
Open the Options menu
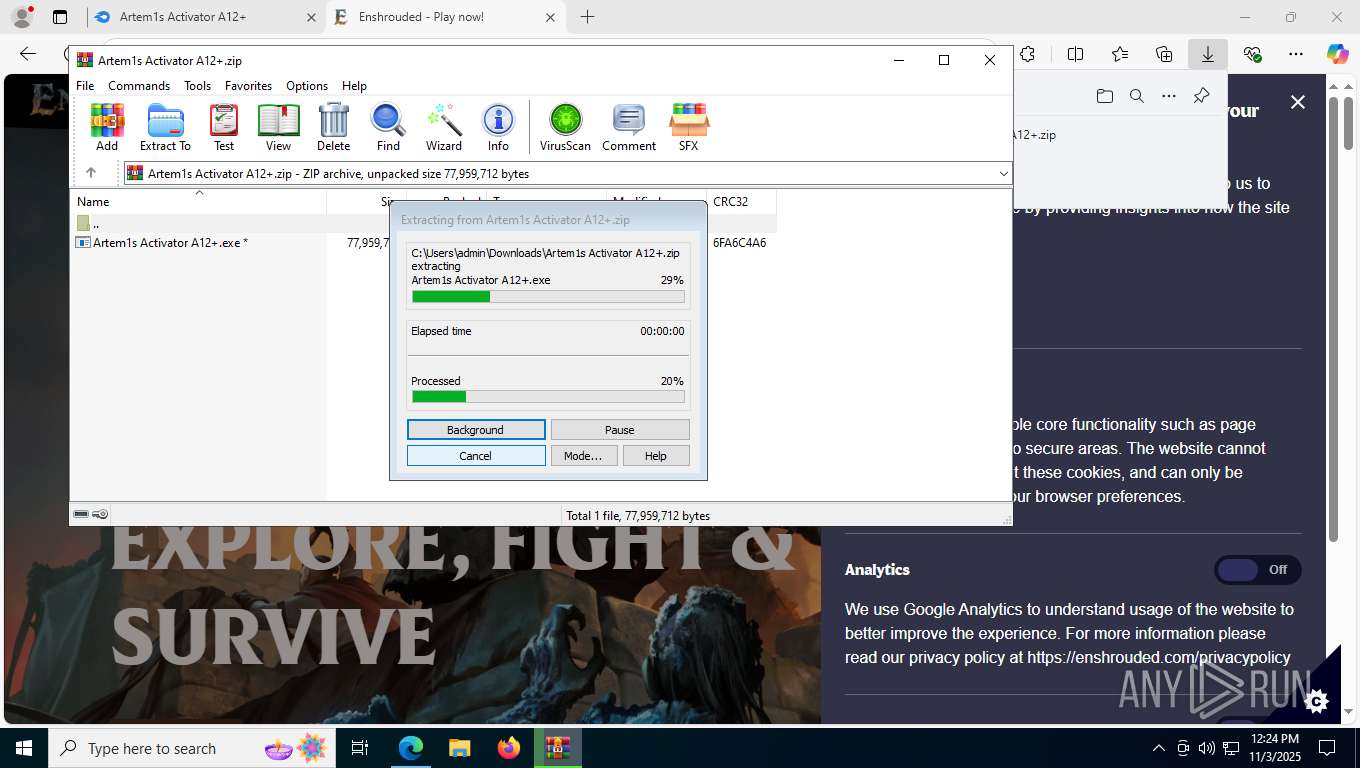[x=307, y=86]
